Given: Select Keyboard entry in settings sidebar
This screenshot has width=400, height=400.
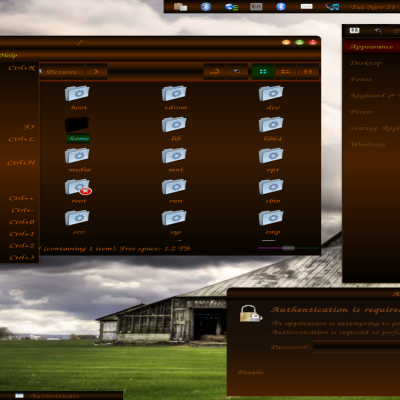Looking at the screenshot, I should [371, 96].
